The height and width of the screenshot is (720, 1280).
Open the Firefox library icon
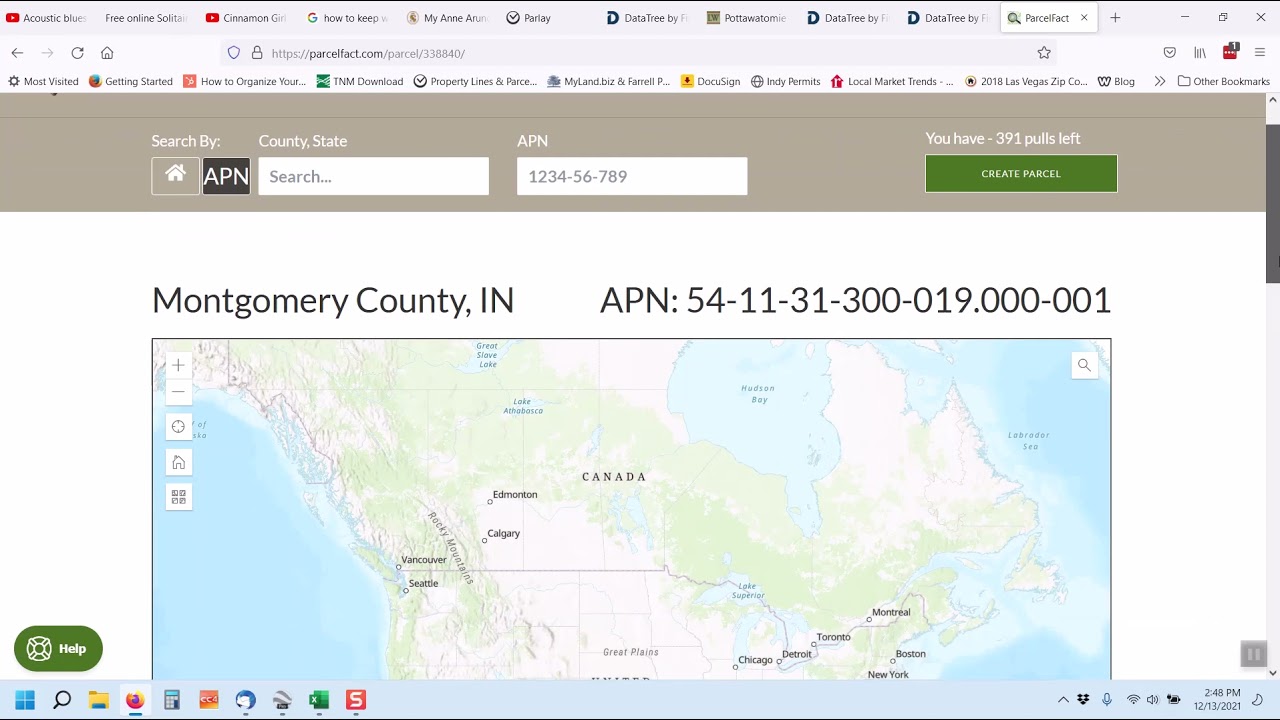point(1200,53)
